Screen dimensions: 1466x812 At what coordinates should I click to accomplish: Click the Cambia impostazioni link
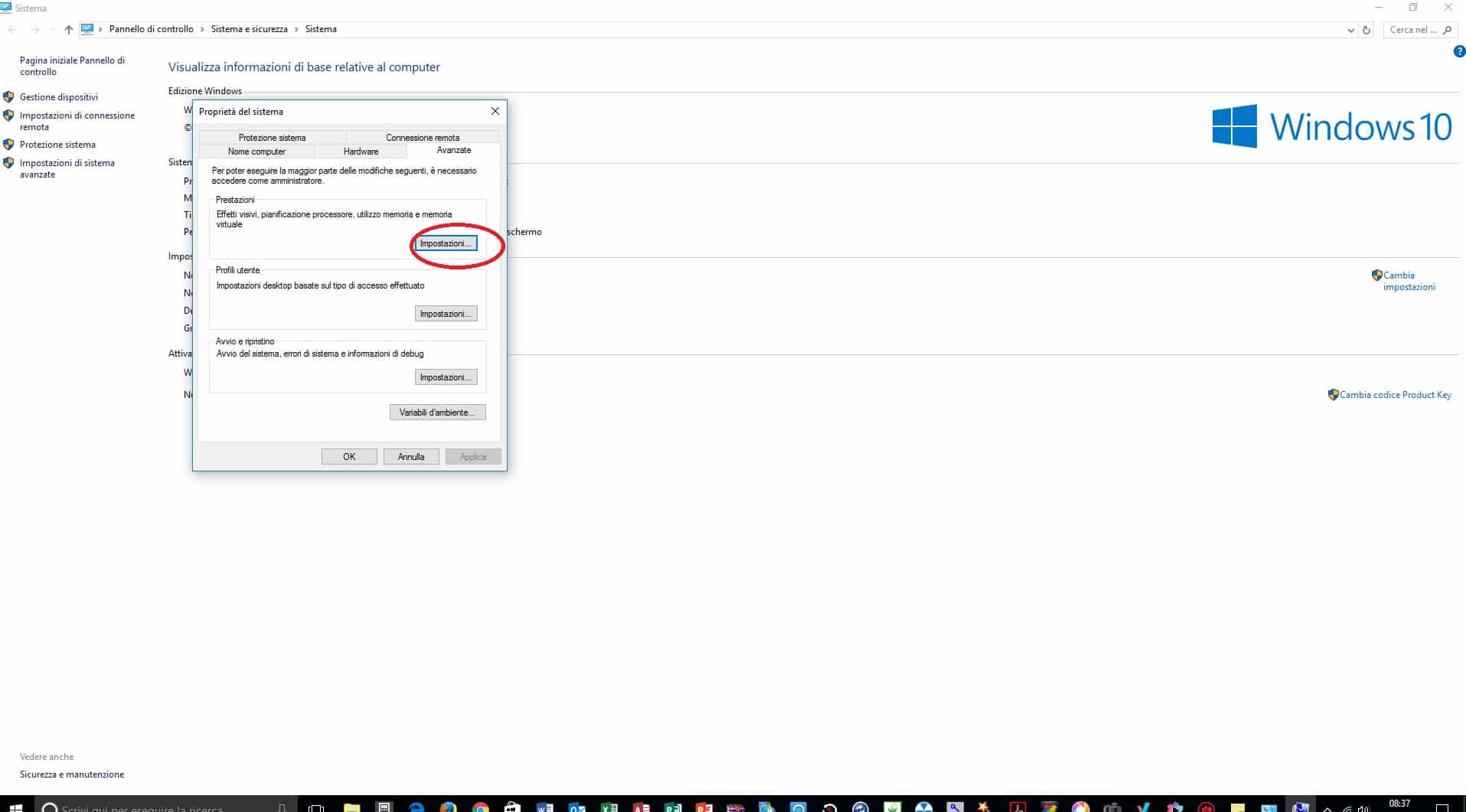pyautogui.click(x=1409, y=281)
